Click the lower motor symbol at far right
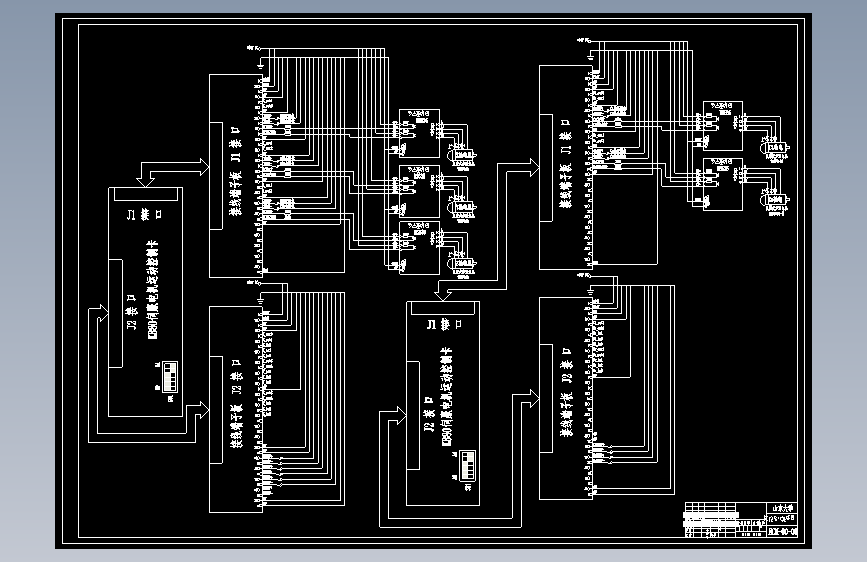This screenshot has height=562, width=867. coord(776,199)
